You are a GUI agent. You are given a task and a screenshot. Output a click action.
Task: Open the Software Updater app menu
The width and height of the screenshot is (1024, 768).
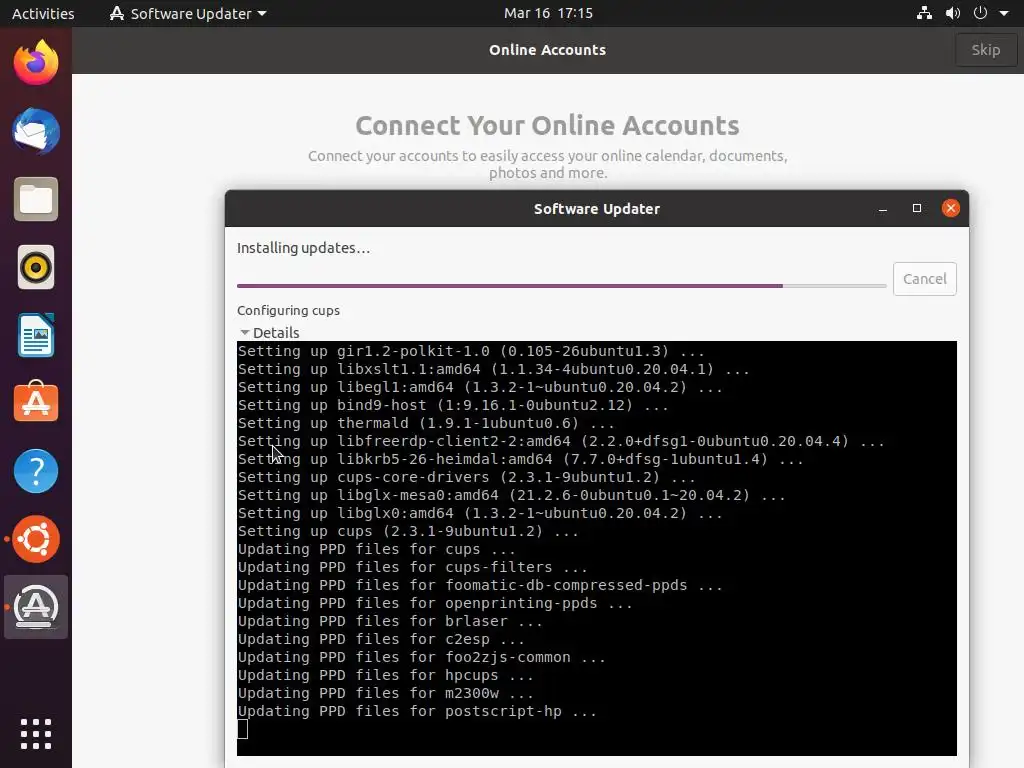[x=188, y=13]
